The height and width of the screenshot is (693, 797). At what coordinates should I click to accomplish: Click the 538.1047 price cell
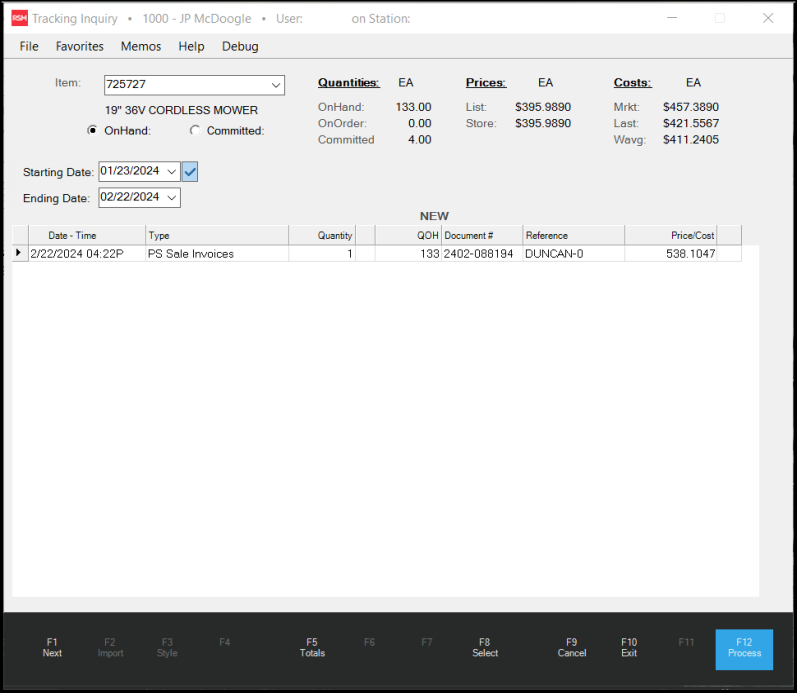click(671, 254)
